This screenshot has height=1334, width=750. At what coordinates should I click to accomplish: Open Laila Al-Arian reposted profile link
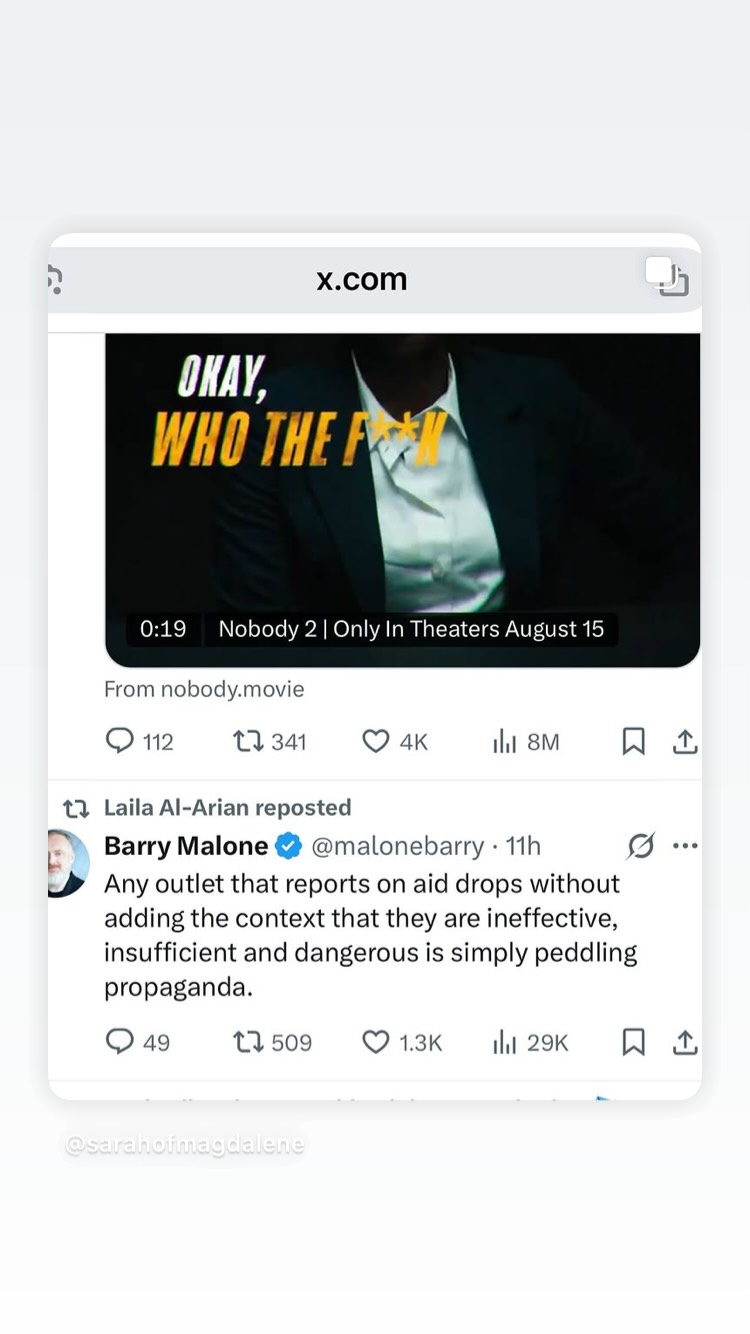228,808
